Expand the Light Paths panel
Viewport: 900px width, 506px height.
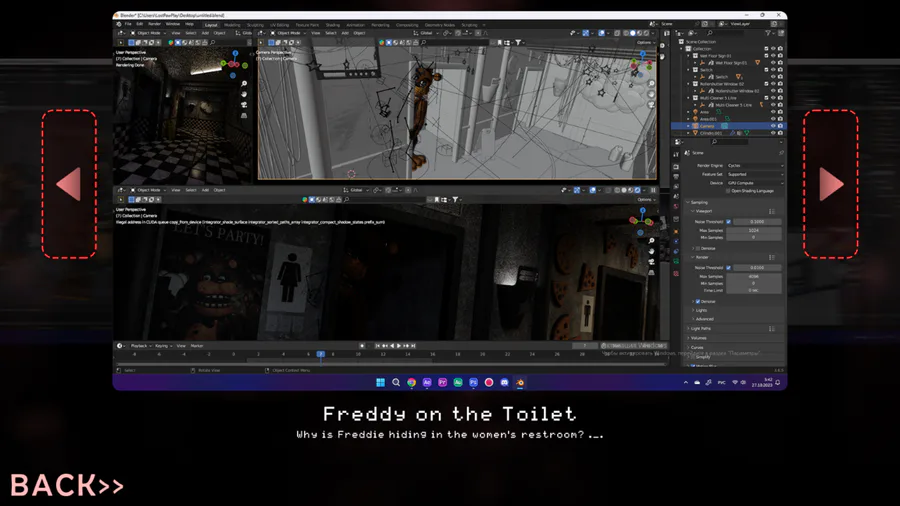pos(700,329)
